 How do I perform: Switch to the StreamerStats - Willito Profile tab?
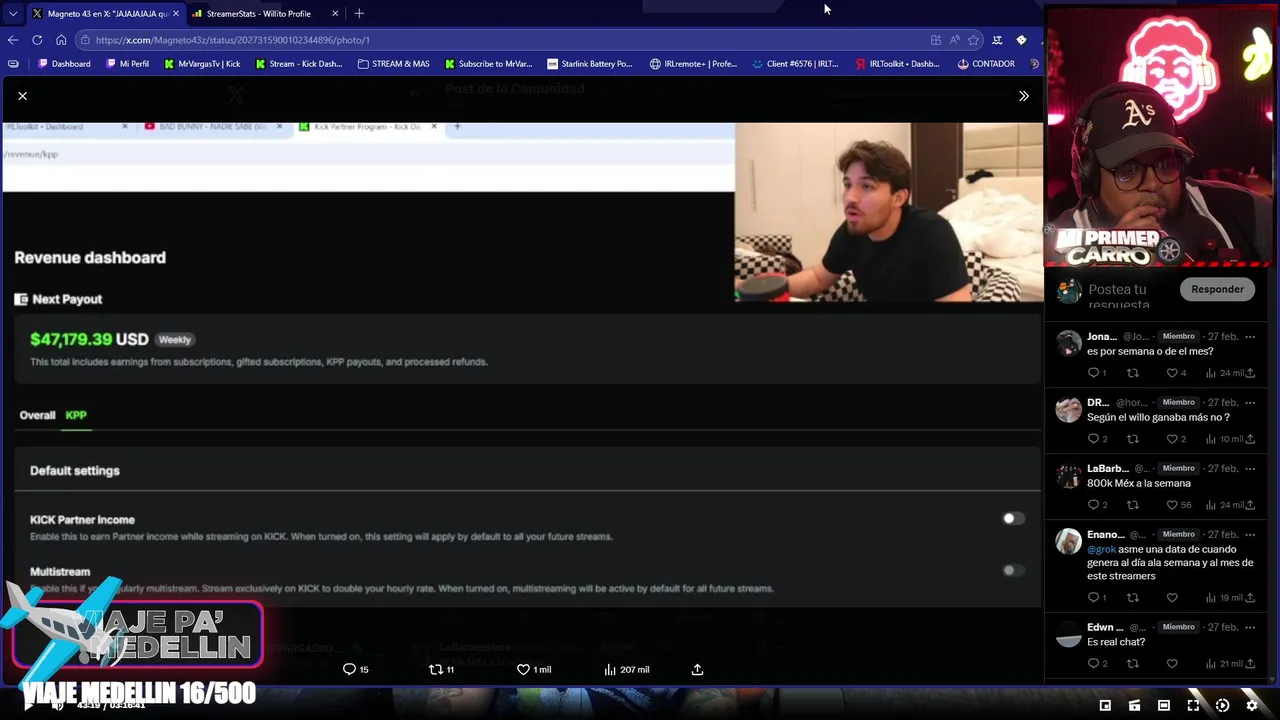[266, 13]
